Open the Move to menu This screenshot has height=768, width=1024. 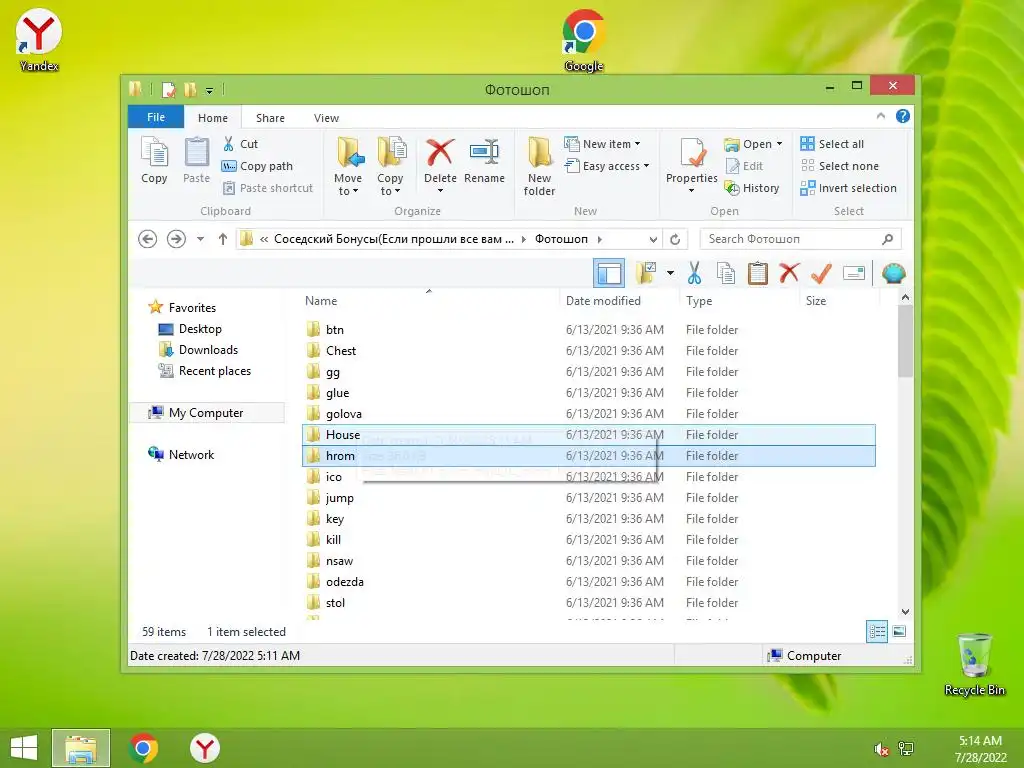[347, 166]
